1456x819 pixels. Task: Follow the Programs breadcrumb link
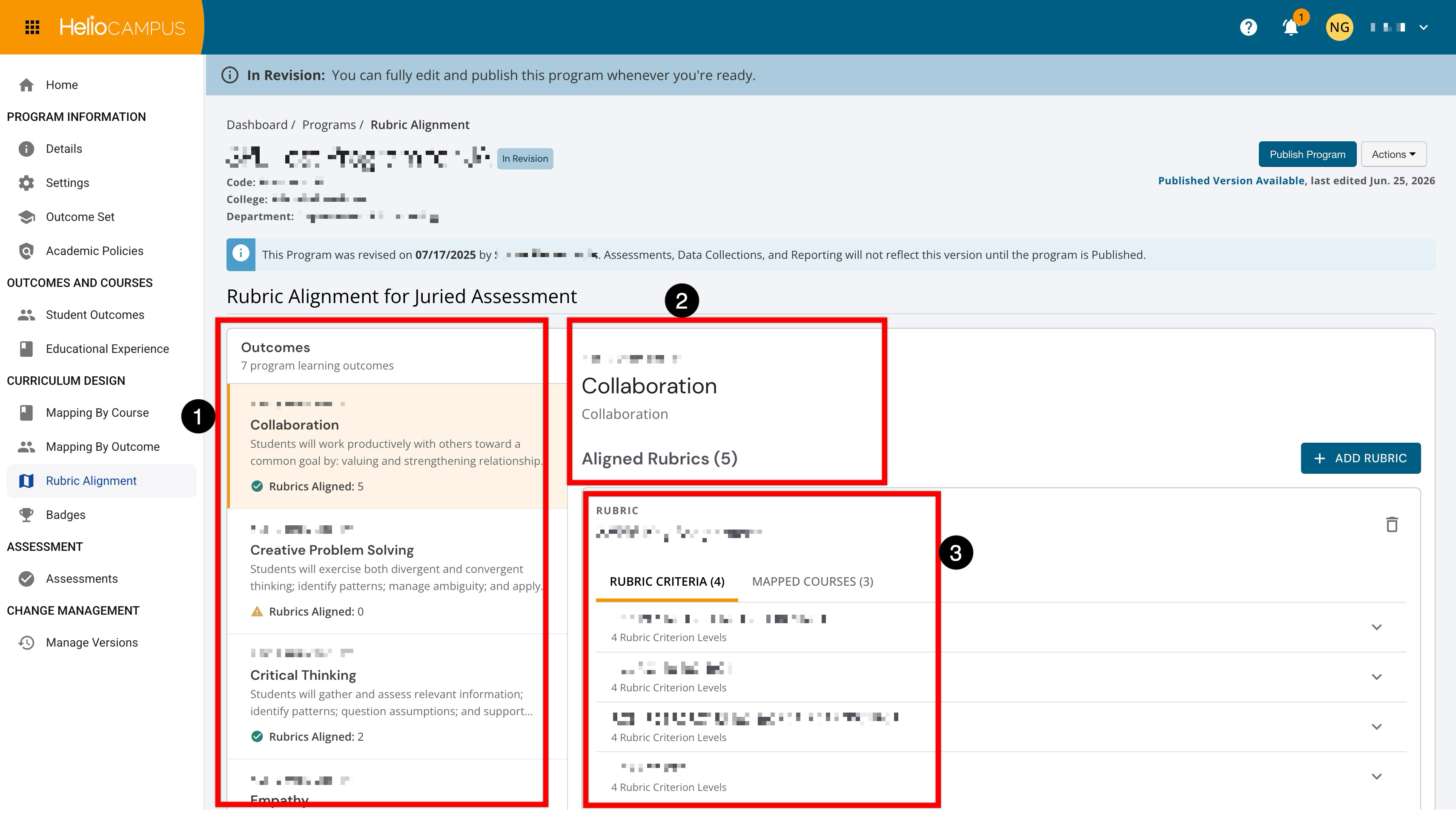point(329,125)
